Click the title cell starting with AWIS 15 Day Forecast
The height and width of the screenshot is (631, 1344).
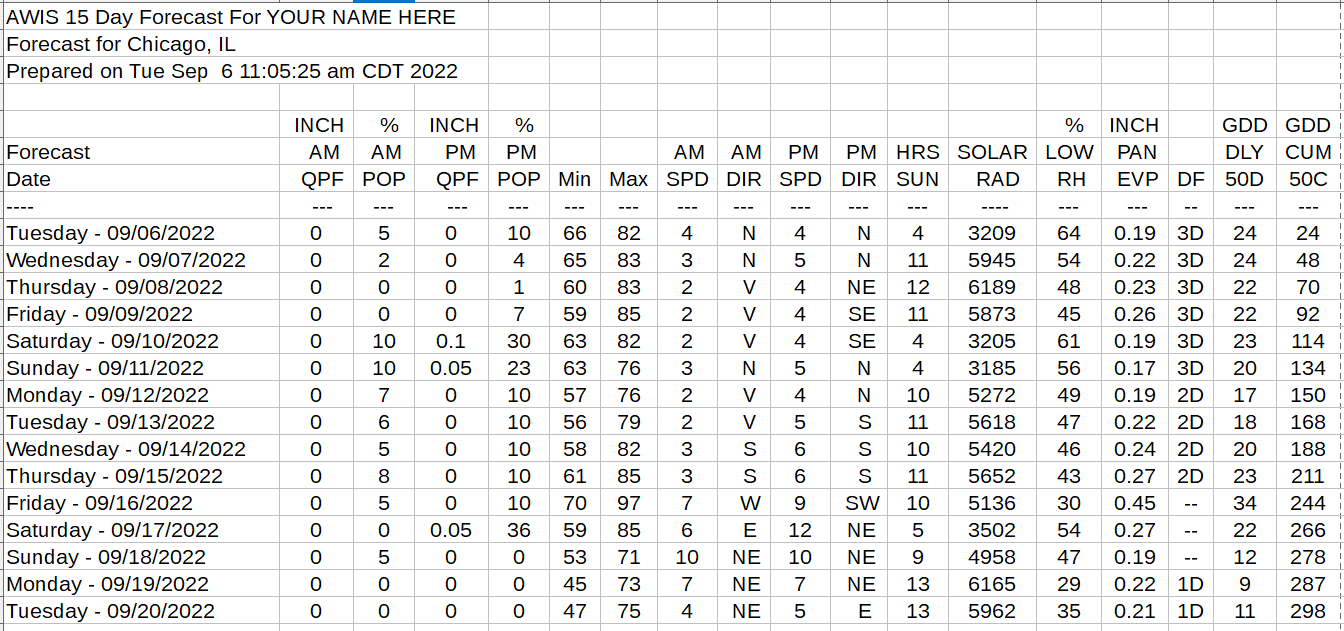[x=231, y=17]
